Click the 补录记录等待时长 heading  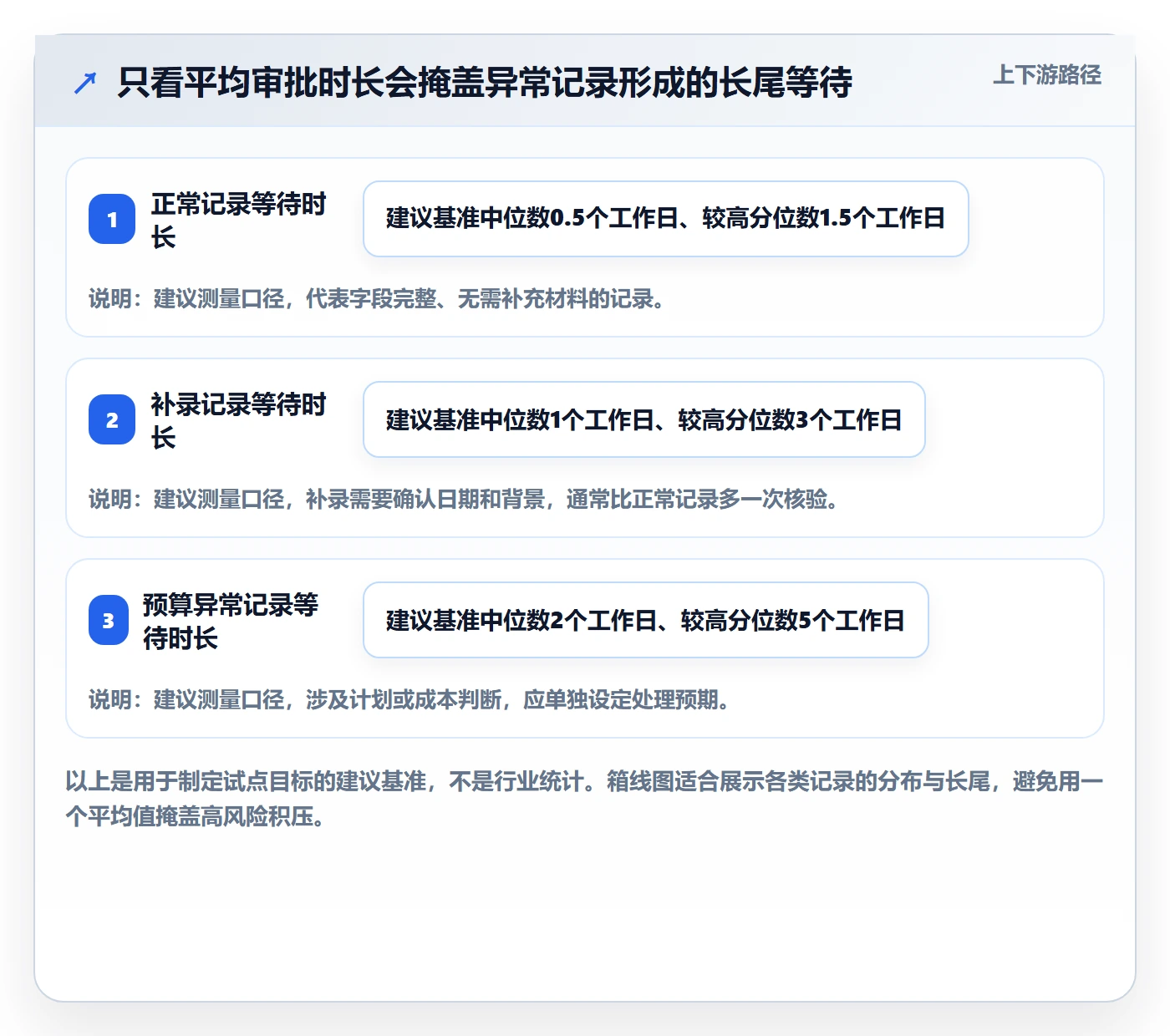239,420
